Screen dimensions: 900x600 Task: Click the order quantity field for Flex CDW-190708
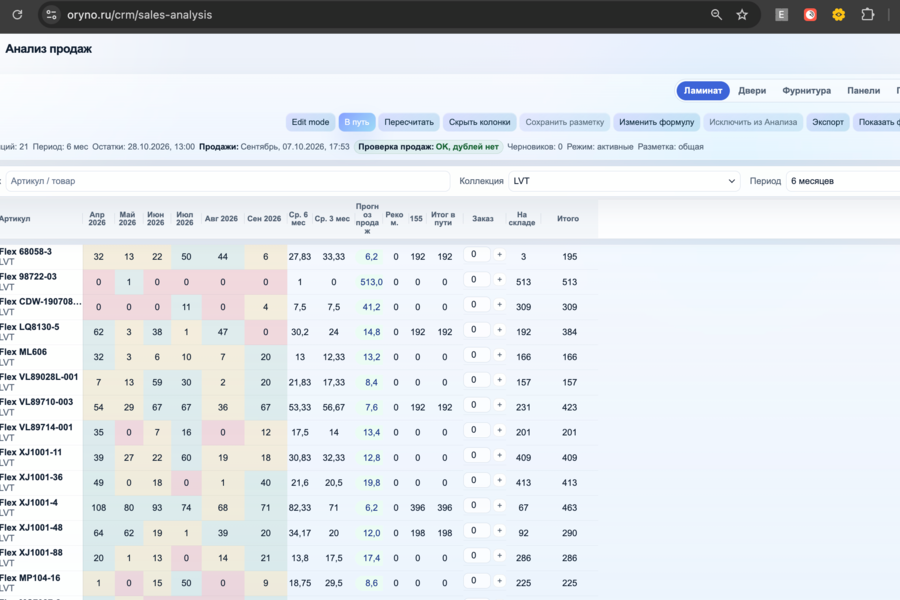[x=476, y=304]
